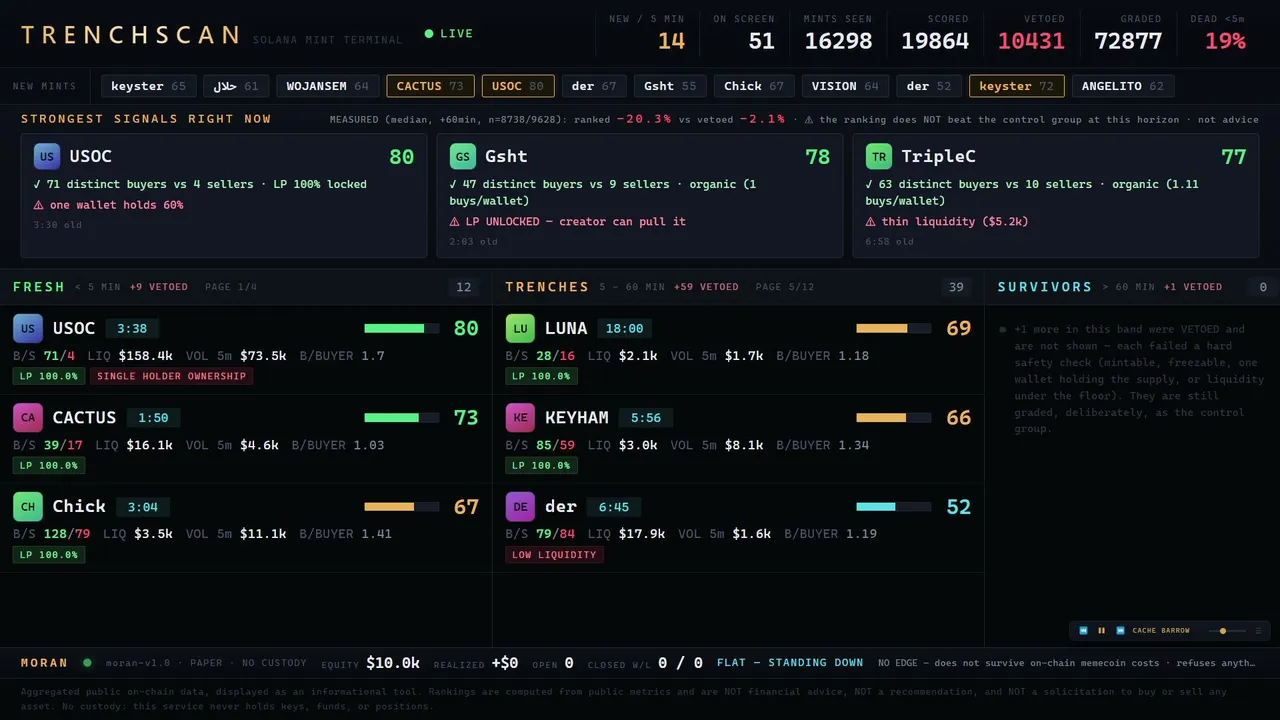Open the USOC strongest signal card title

[x=90, y=156]
